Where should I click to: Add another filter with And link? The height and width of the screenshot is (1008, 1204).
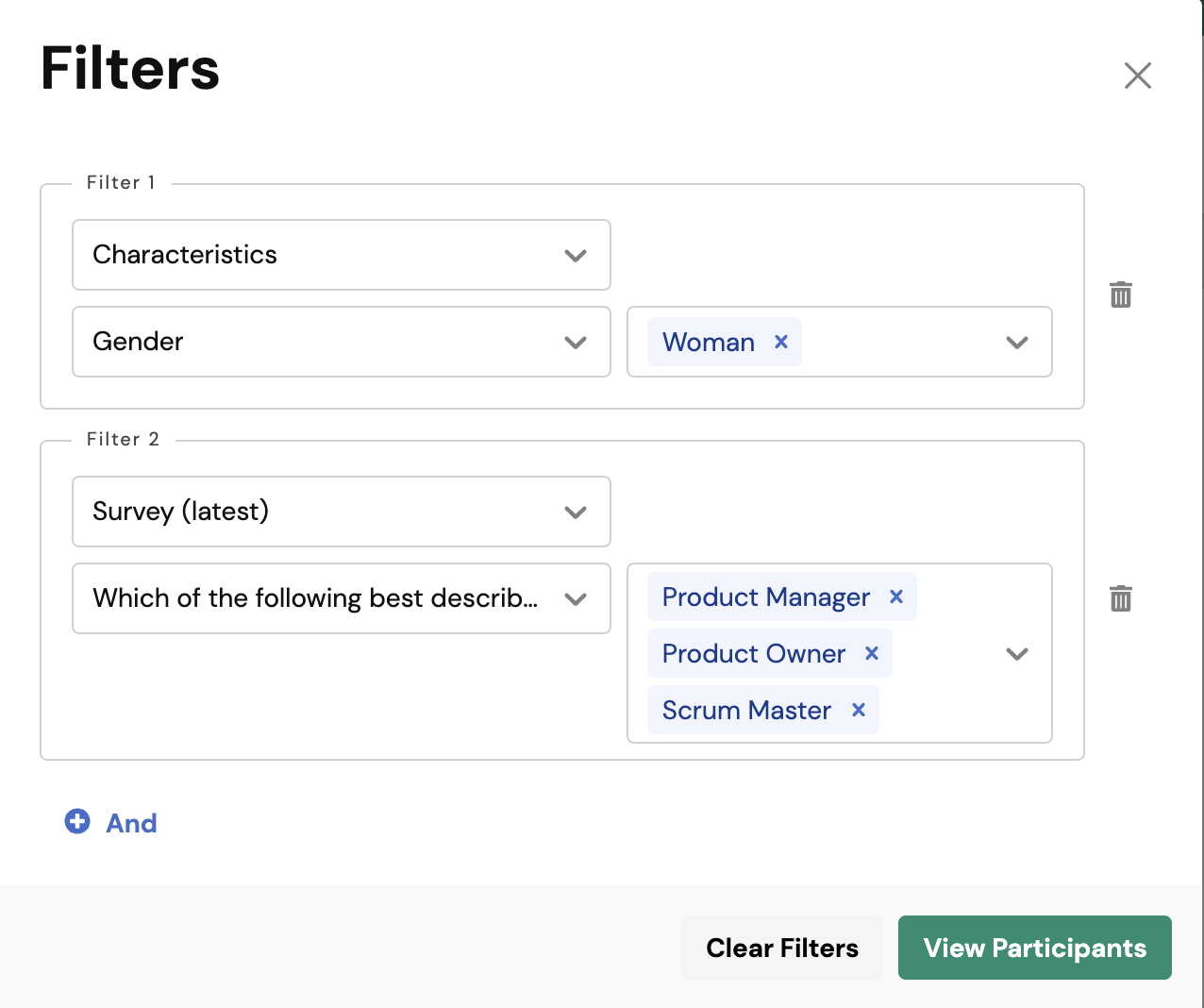tap(131, 823)
